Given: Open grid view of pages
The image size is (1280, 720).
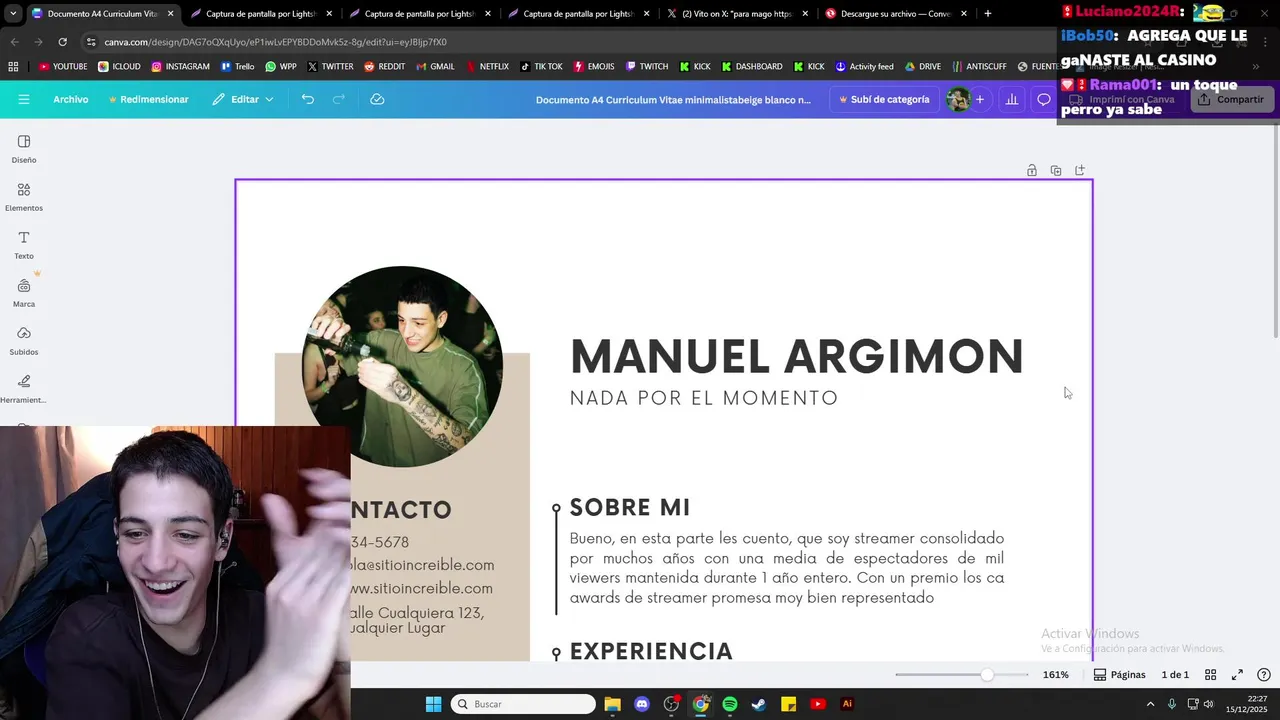Looking at the screenshot, I should pyautogui.click(x=1210, y=675).
